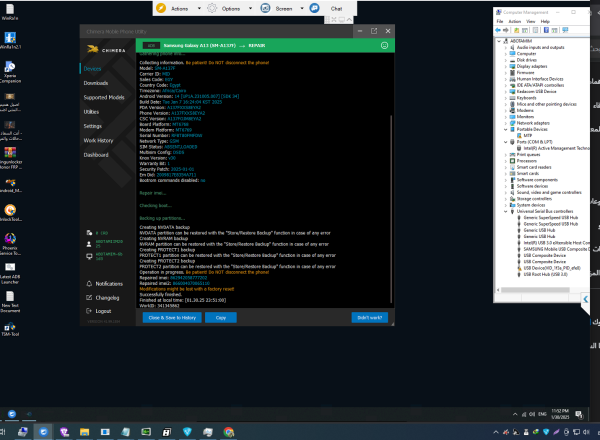Open File menu in Computer Management

tap(500, 21)
